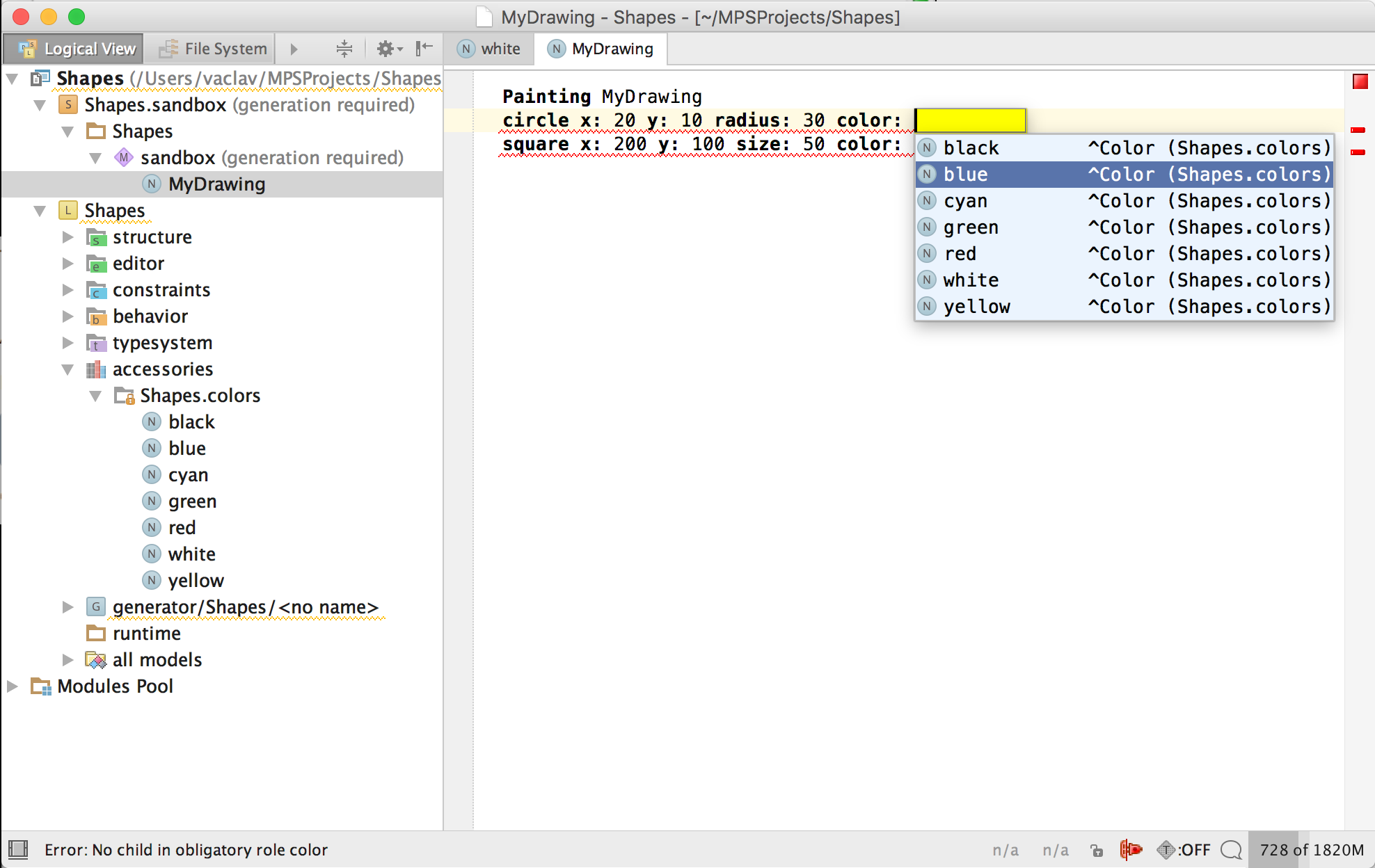The height and width of the screenshot is (868, 1375).
Task: Click the tool windows icon at bottom left
Action: [18, 850]
